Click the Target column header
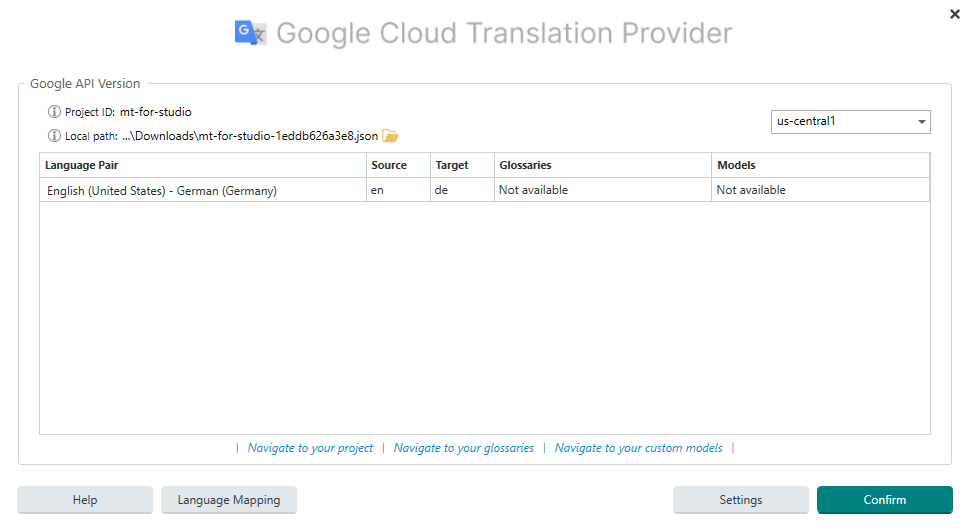Viewport: 975px width, 530px height. click(x=462, y=165)
